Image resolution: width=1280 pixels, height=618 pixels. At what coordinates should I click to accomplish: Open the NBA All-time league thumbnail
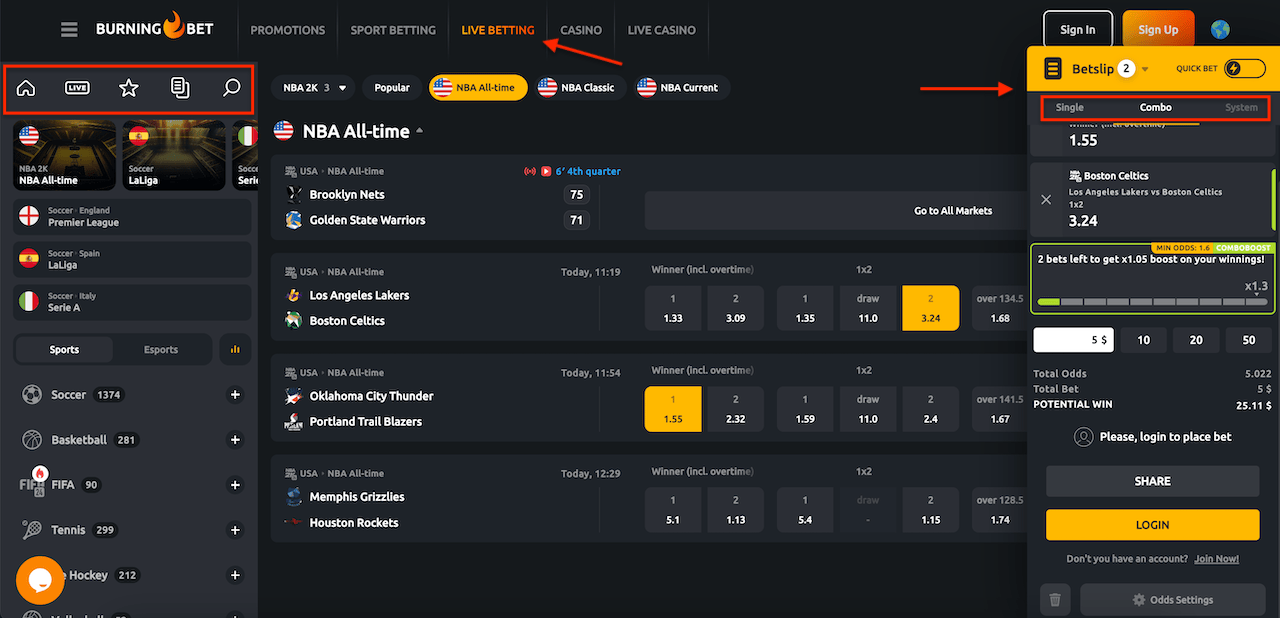(x=63, y=155)
